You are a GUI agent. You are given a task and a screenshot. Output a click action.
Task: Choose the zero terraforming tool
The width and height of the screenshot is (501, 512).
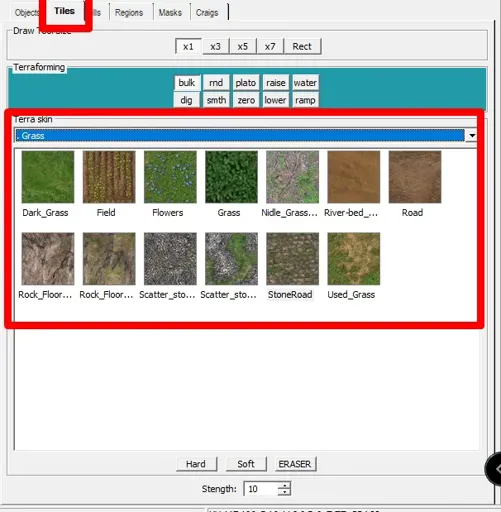point(246,100)
